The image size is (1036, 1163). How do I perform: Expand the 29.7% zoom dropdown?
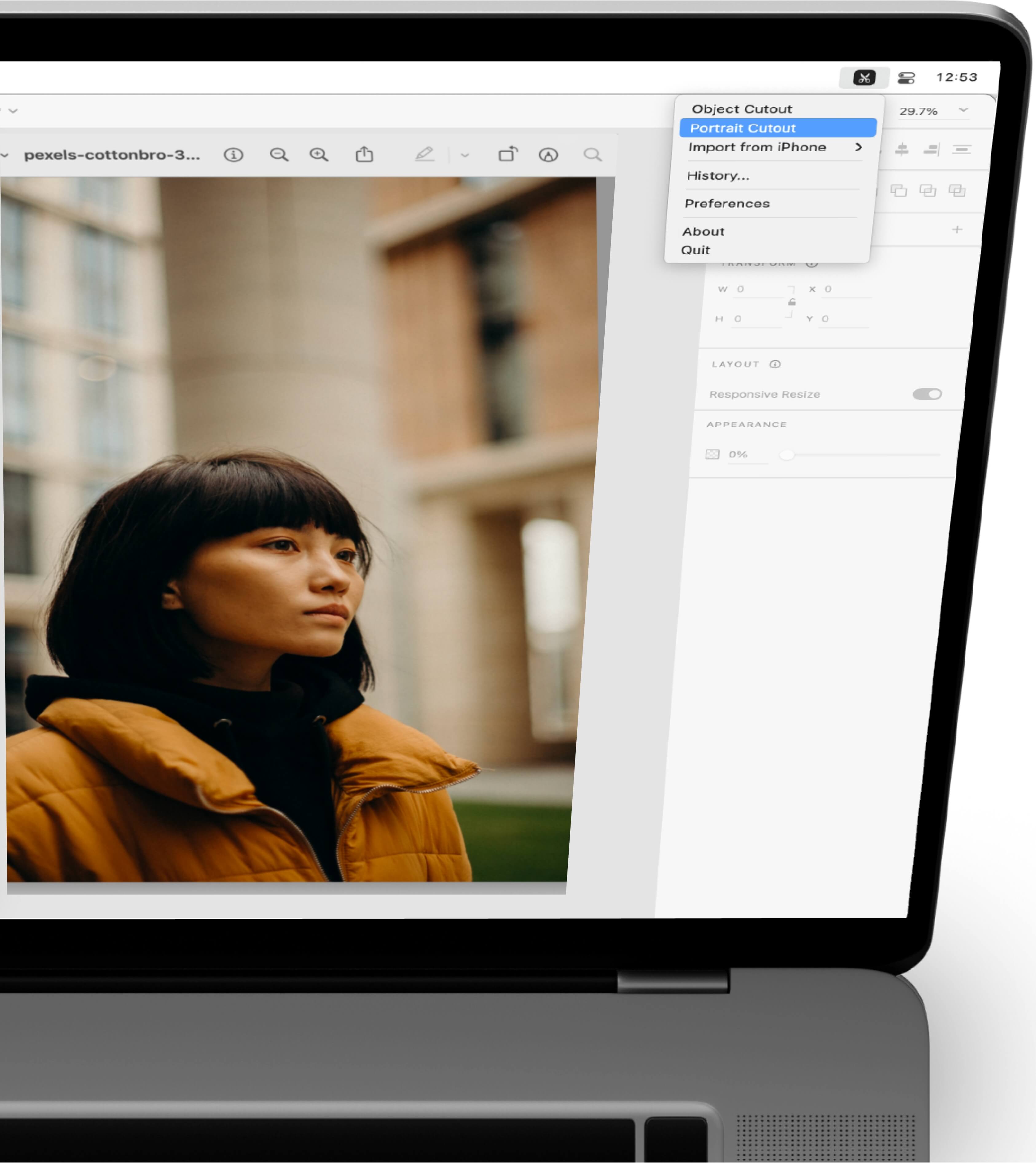point(963,110)
